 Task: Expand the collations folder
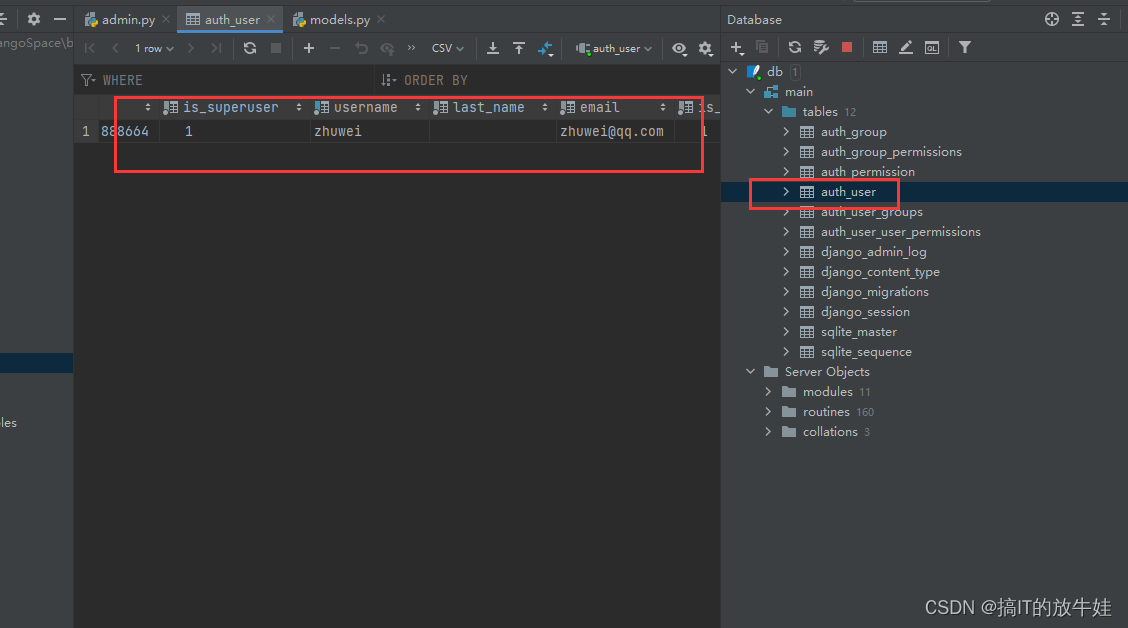(x=768, y=432)
